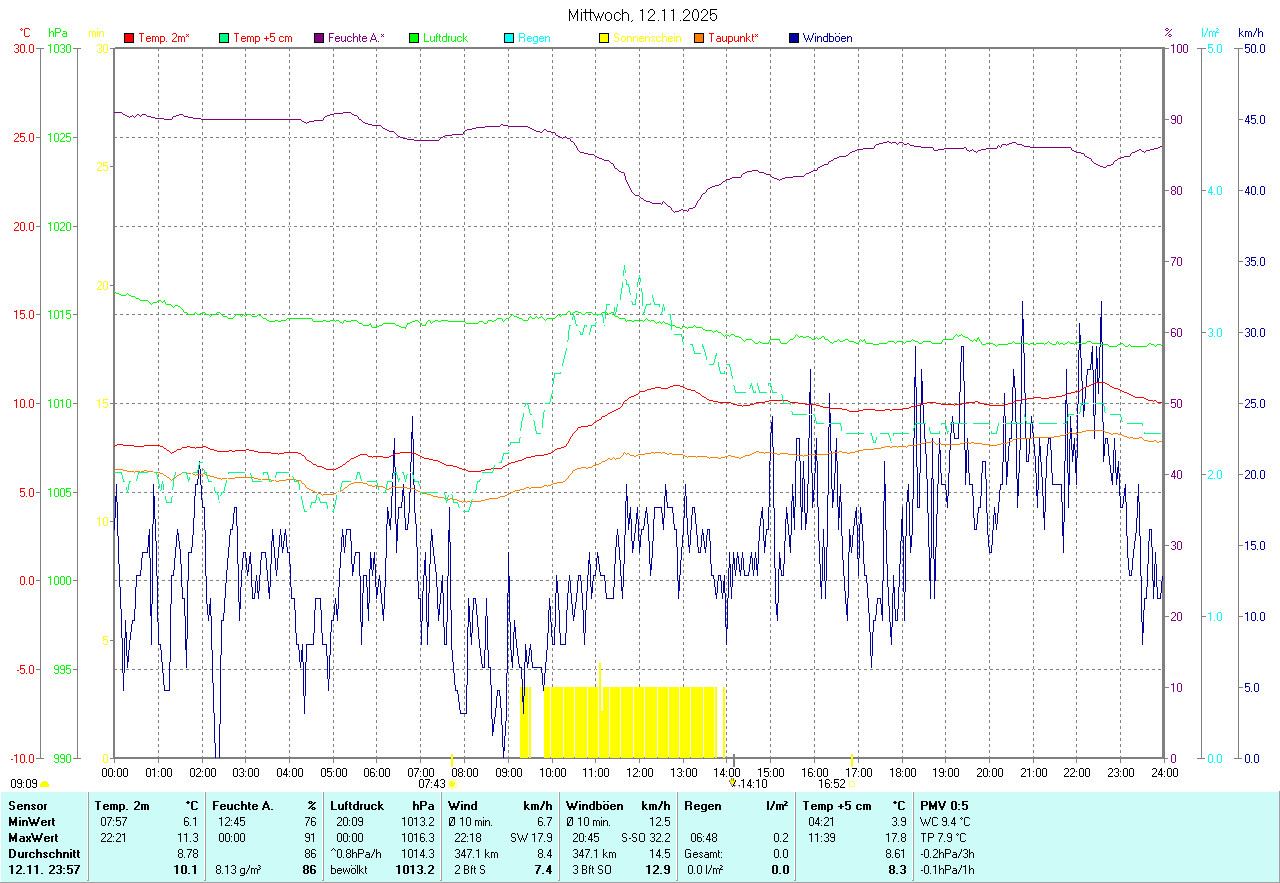Click the purple Feuchte A. legend square
1280x883 pixels.
pyautogui.click(x=319, y=38)
